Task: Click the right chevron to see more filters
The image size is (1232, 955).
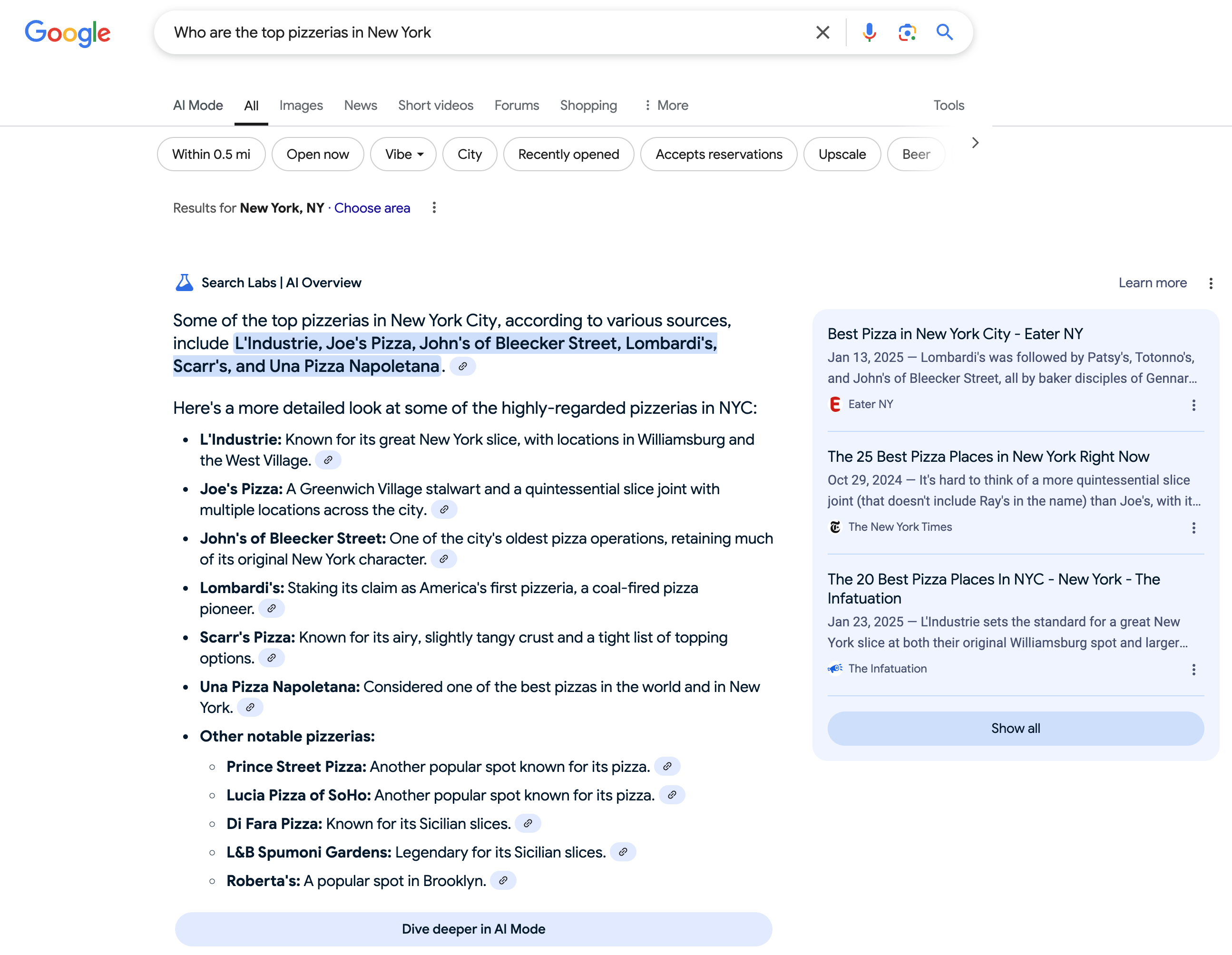Action: coord(975,142)
